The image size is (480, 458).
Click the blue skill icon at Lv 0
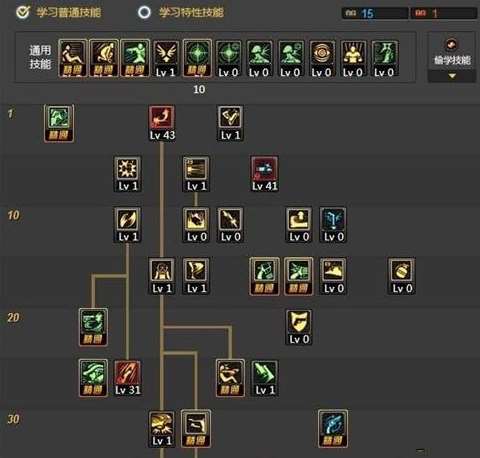[x=333, y=224]
